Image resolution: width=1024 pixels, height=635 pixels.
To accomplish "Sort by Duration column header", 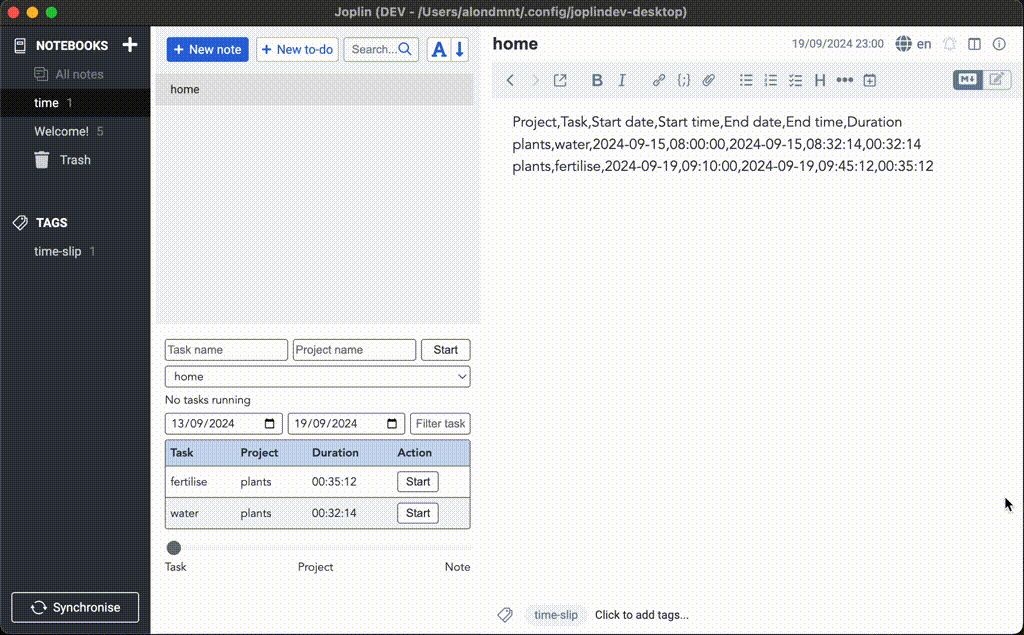I will point(335,453).
